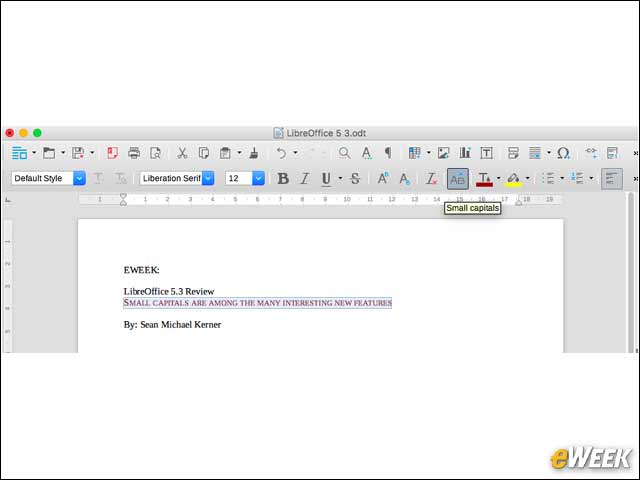Click the Save document icon
The width and height of the screenshot is (640, 480).
78,153
